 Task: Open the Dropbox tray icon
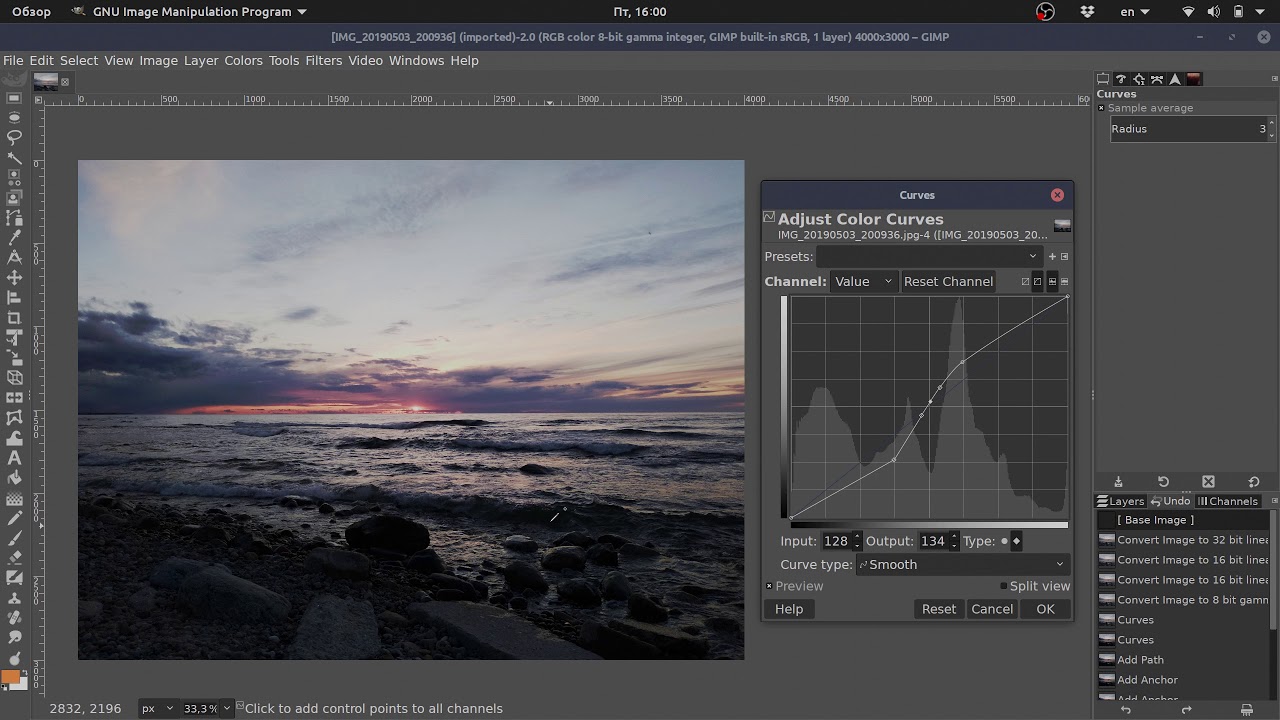tap(1087, 12)
